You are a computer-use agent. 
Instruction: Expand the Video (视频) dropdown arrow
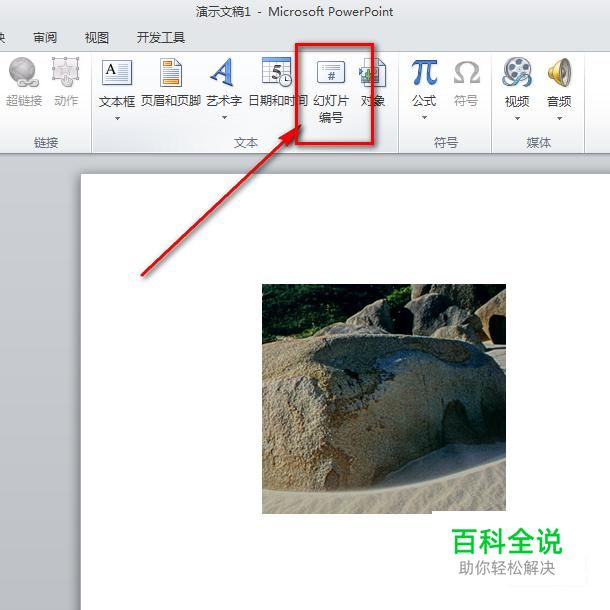pyautogui.click(x=517, y=118)
